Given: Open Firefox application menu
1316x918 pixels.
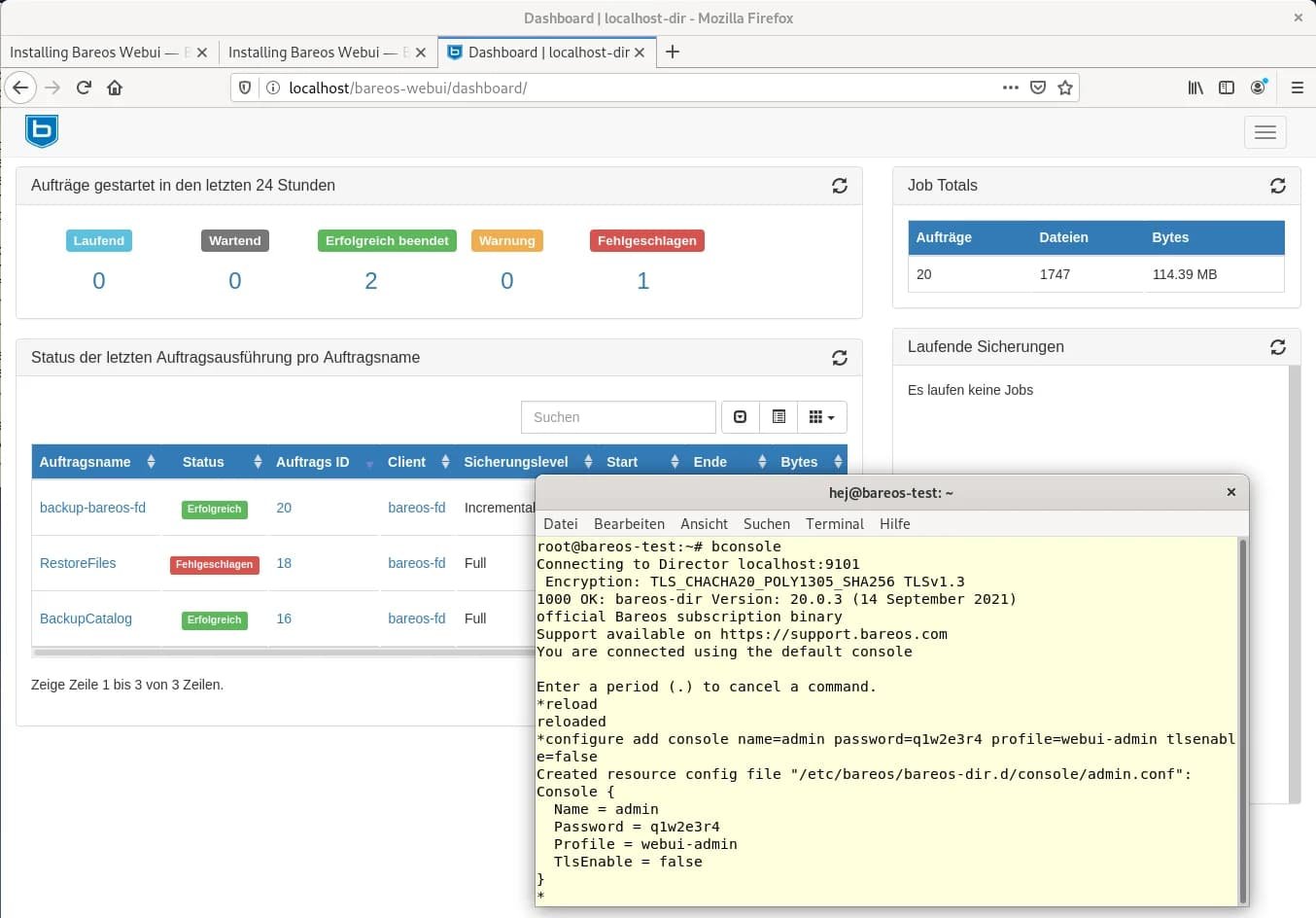Looking at the screenshot, I should [1297, 88].
